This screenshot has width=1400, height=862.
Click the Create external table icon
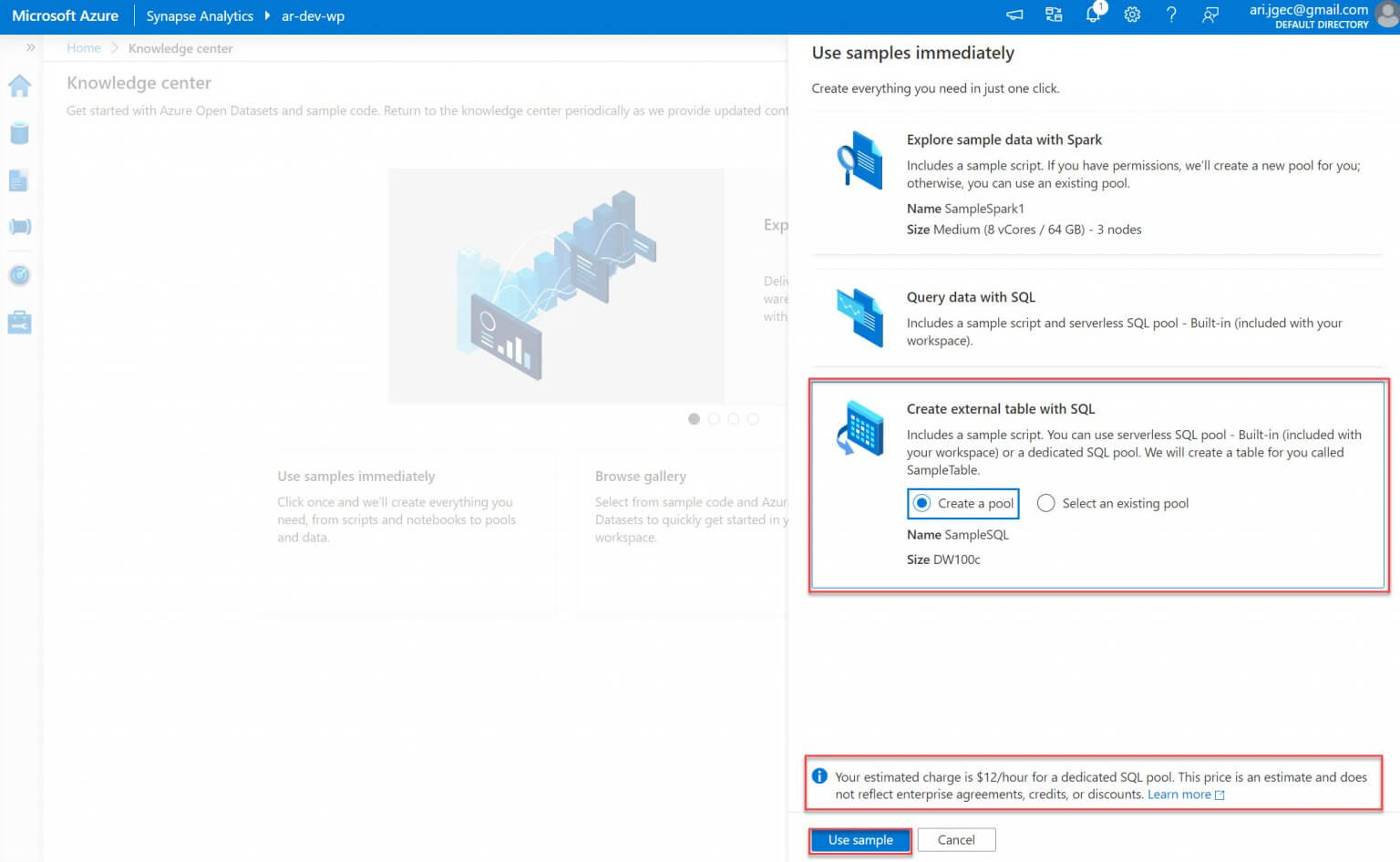coord(860,427)
